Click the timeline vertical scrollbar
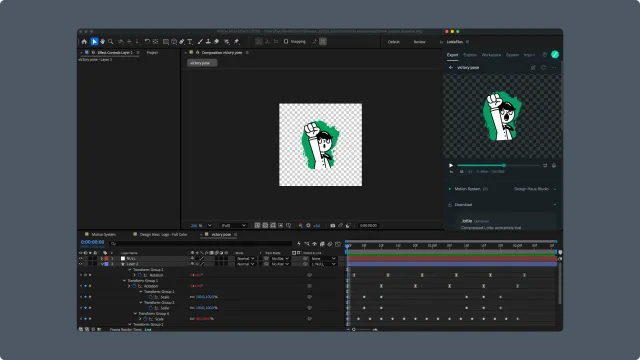The image size is (640, 360). click(560, 284)
